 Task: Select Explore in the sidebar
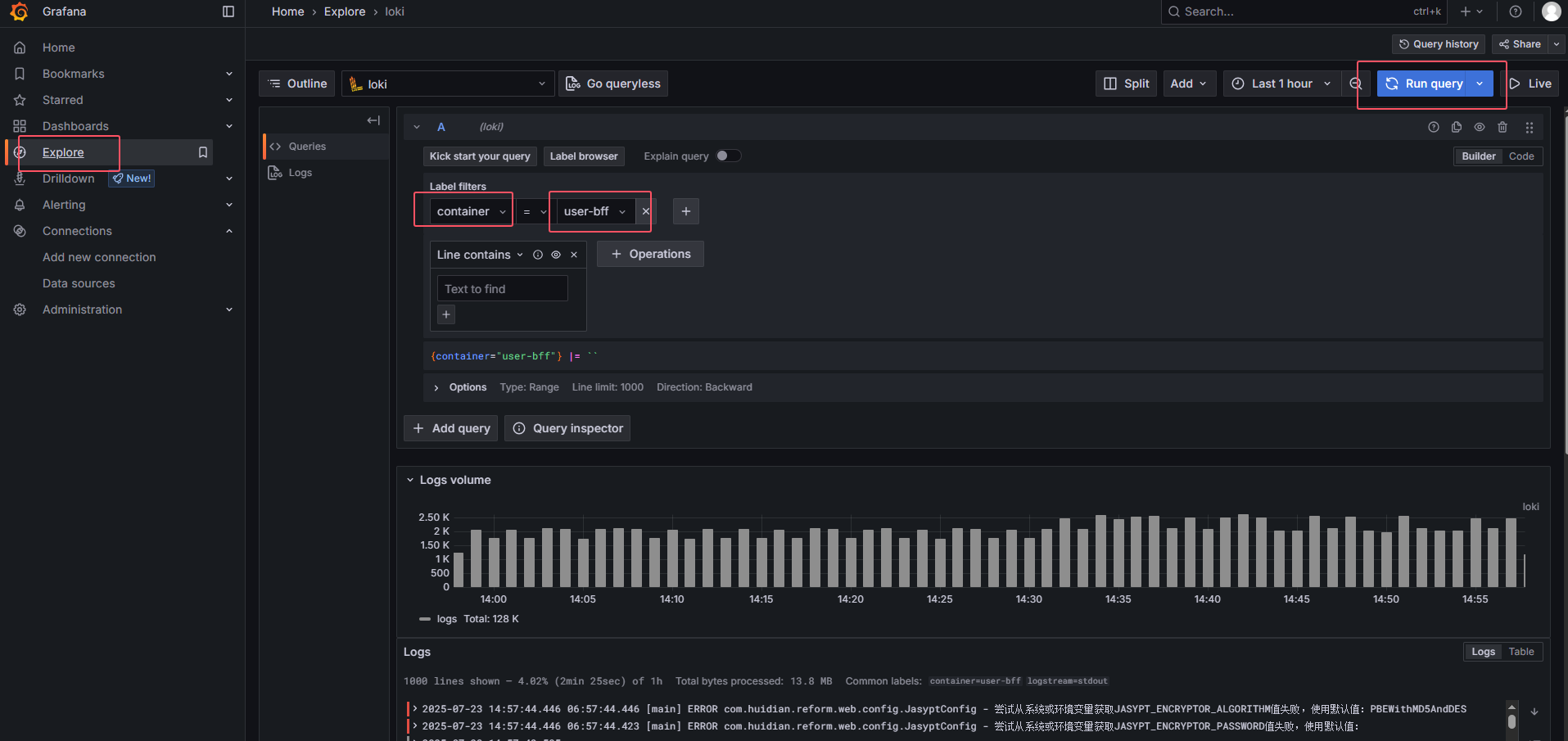click(x=63, y=152)
